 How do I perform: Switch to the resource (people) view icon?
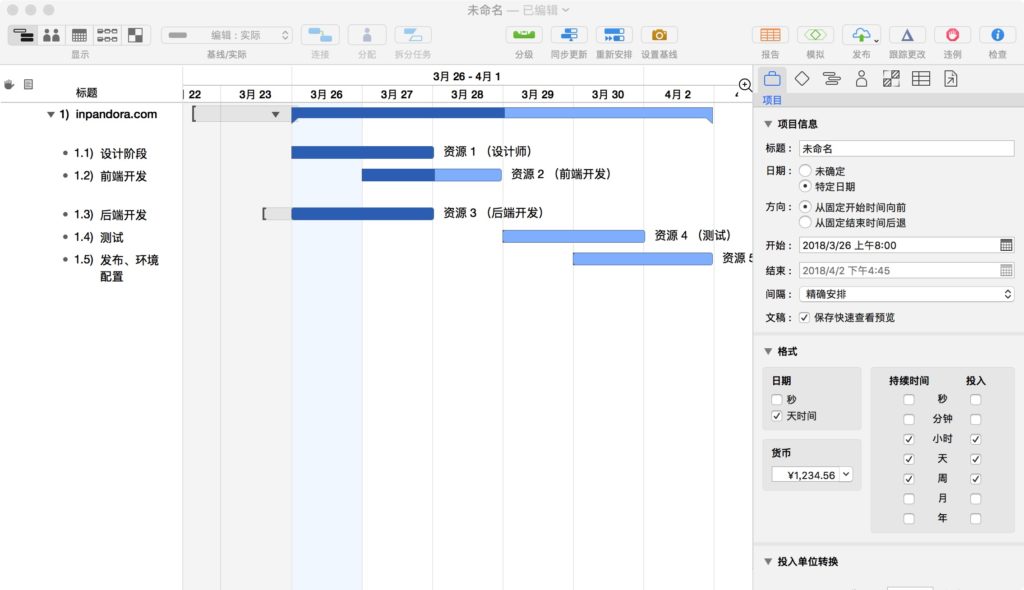pyautogui.click(x=51, y=35)
